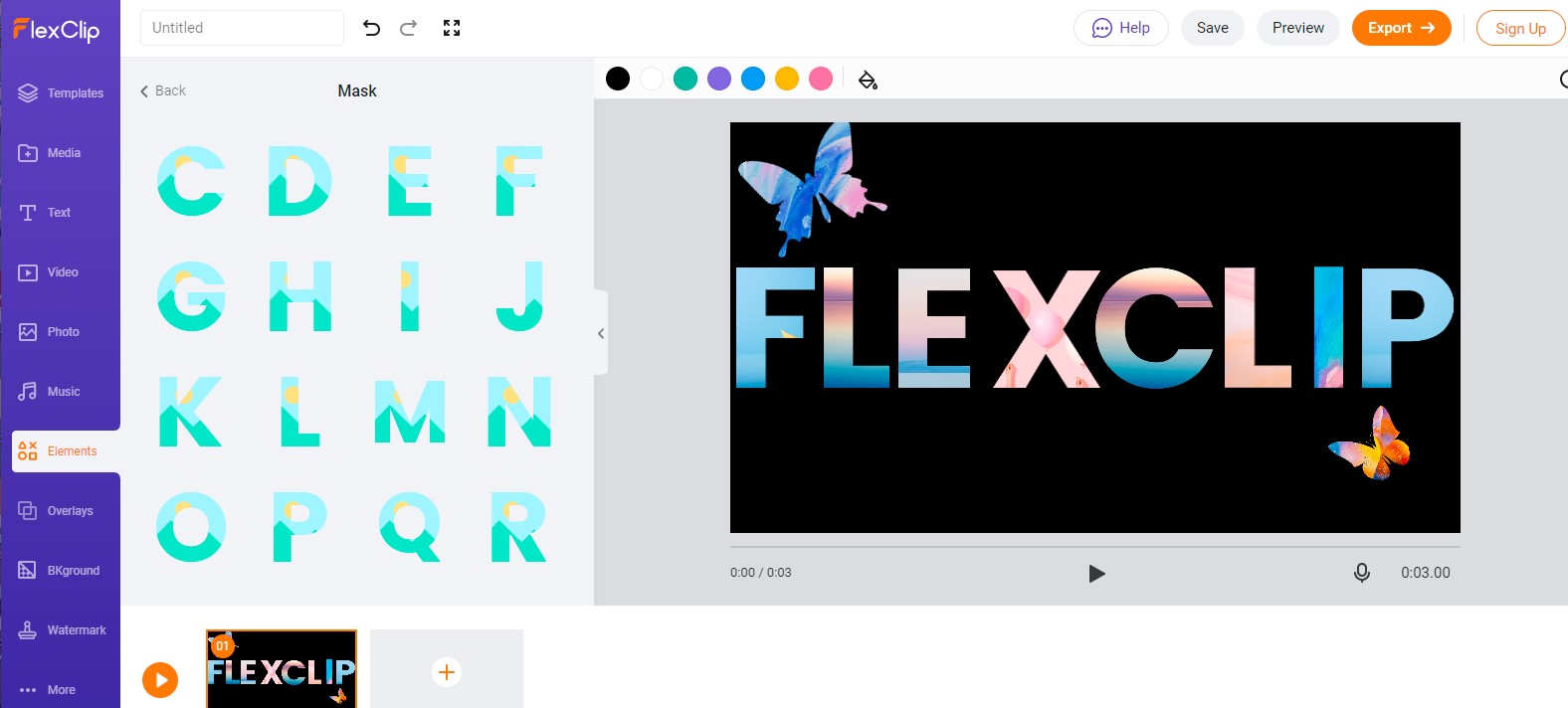
Task: Go Back from the Mask panel
Action: point(163,90)
